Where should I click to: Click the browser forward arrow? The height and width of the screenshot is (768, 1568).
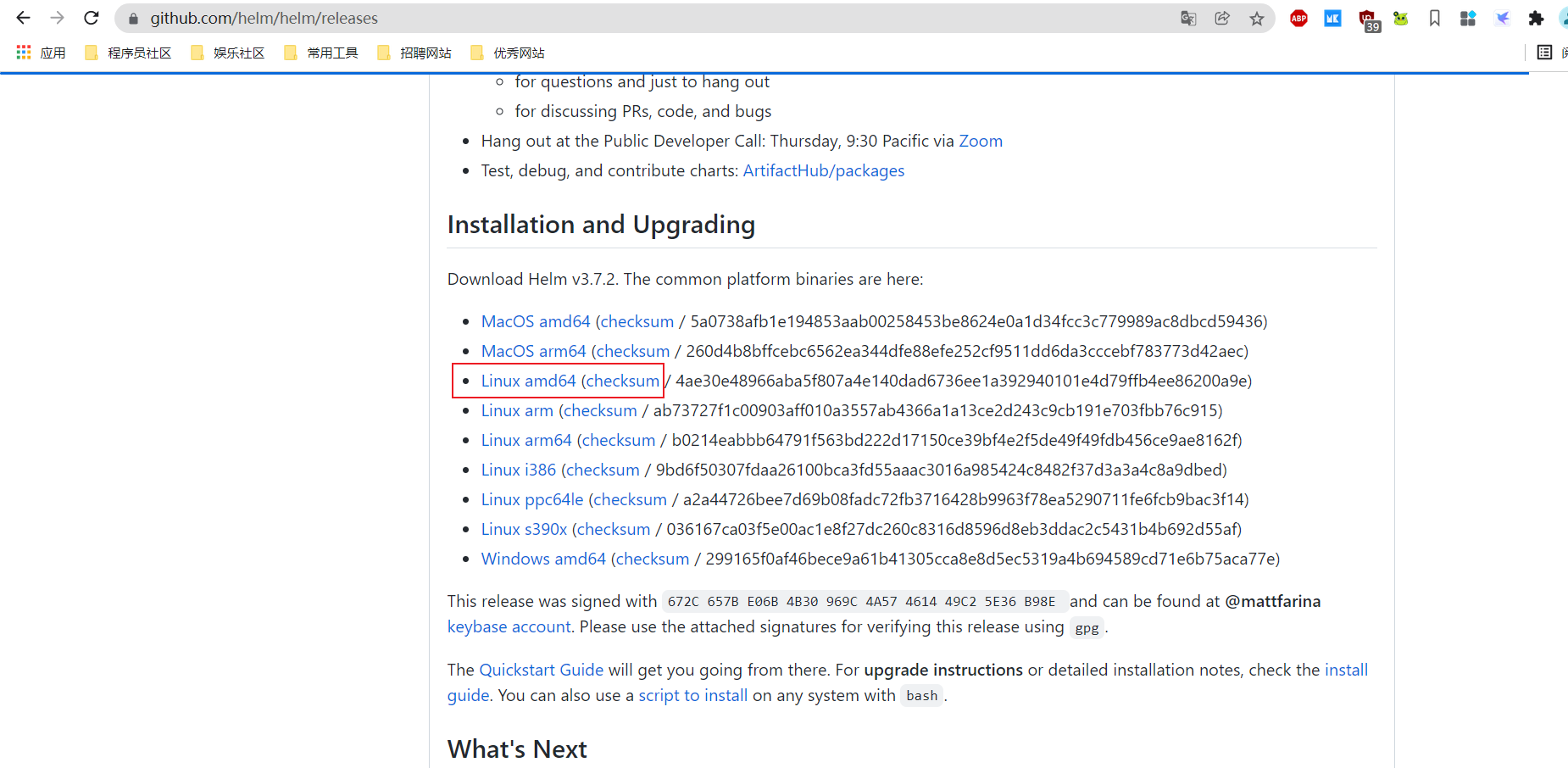(57, 18)
